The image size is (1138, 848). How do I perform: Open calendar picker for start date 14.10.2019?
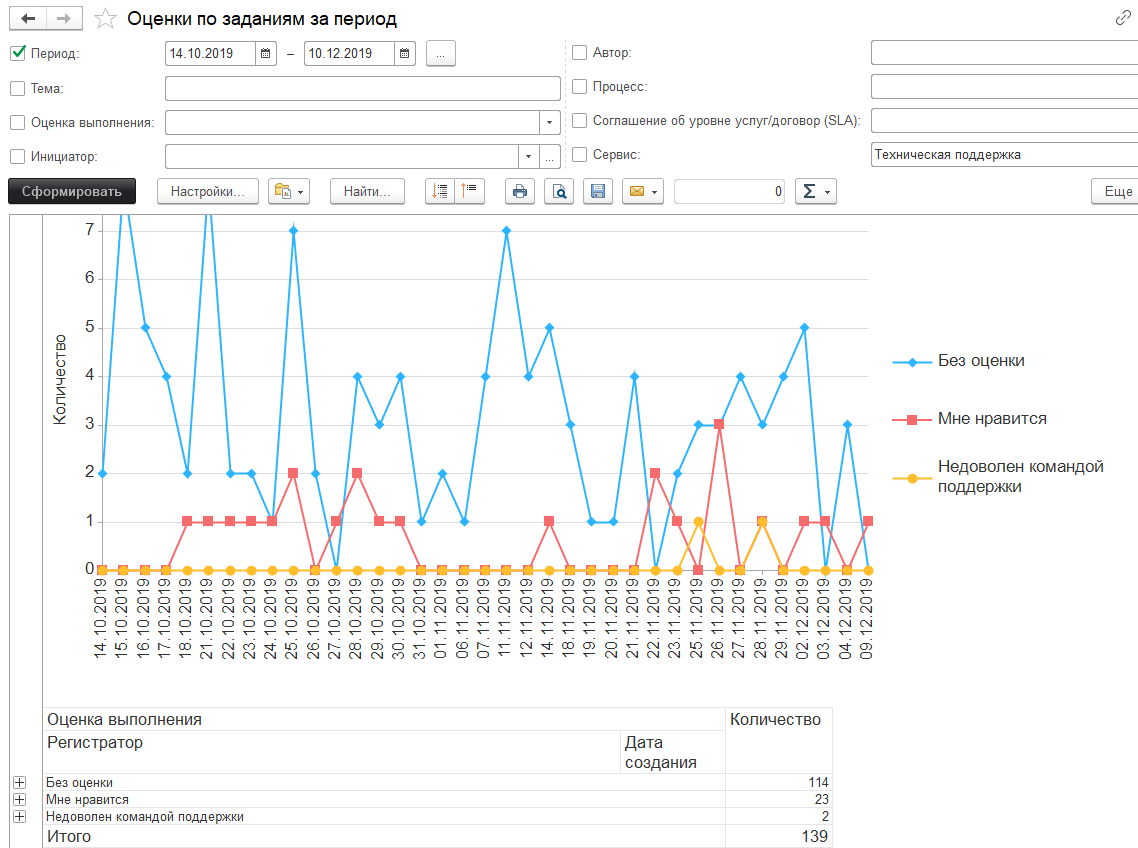click(x=266, y=54)
